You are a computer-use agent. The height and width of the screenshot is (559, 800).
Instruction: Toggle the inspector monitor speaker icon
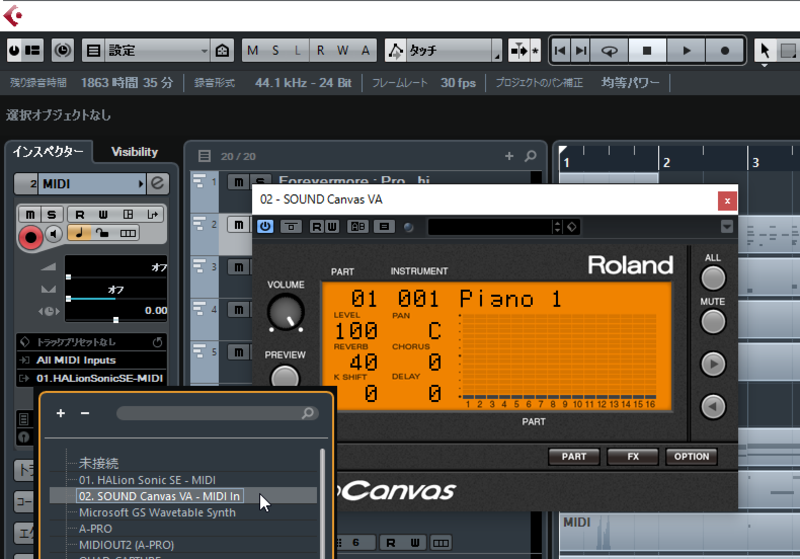[53, 234]
